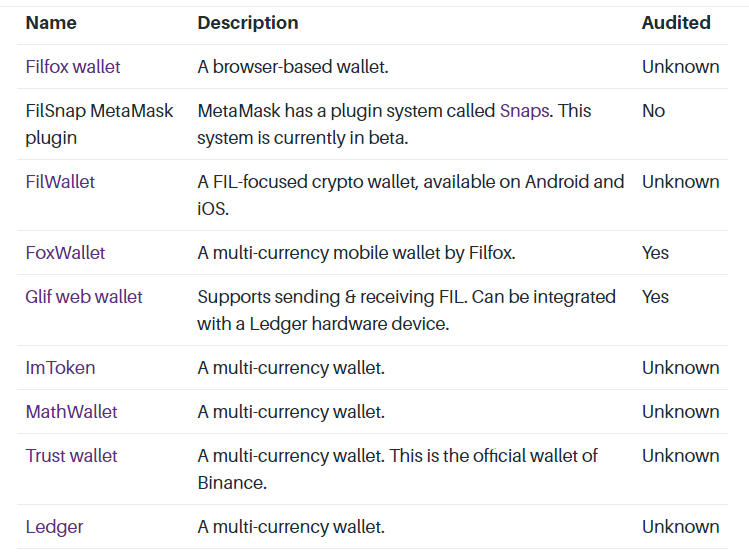The image size is (749, 558).
Task: Click the 'official wallet of Binance' description
Action: pyautogui.click(x=397, y=469)
